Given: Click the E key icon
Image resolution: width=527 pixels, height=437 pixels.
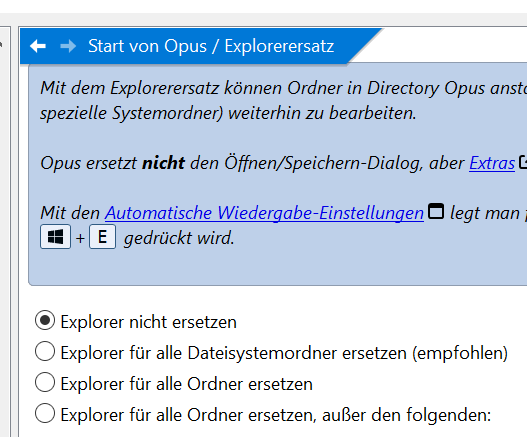Looking at the screenshot, I should [103, 237].
